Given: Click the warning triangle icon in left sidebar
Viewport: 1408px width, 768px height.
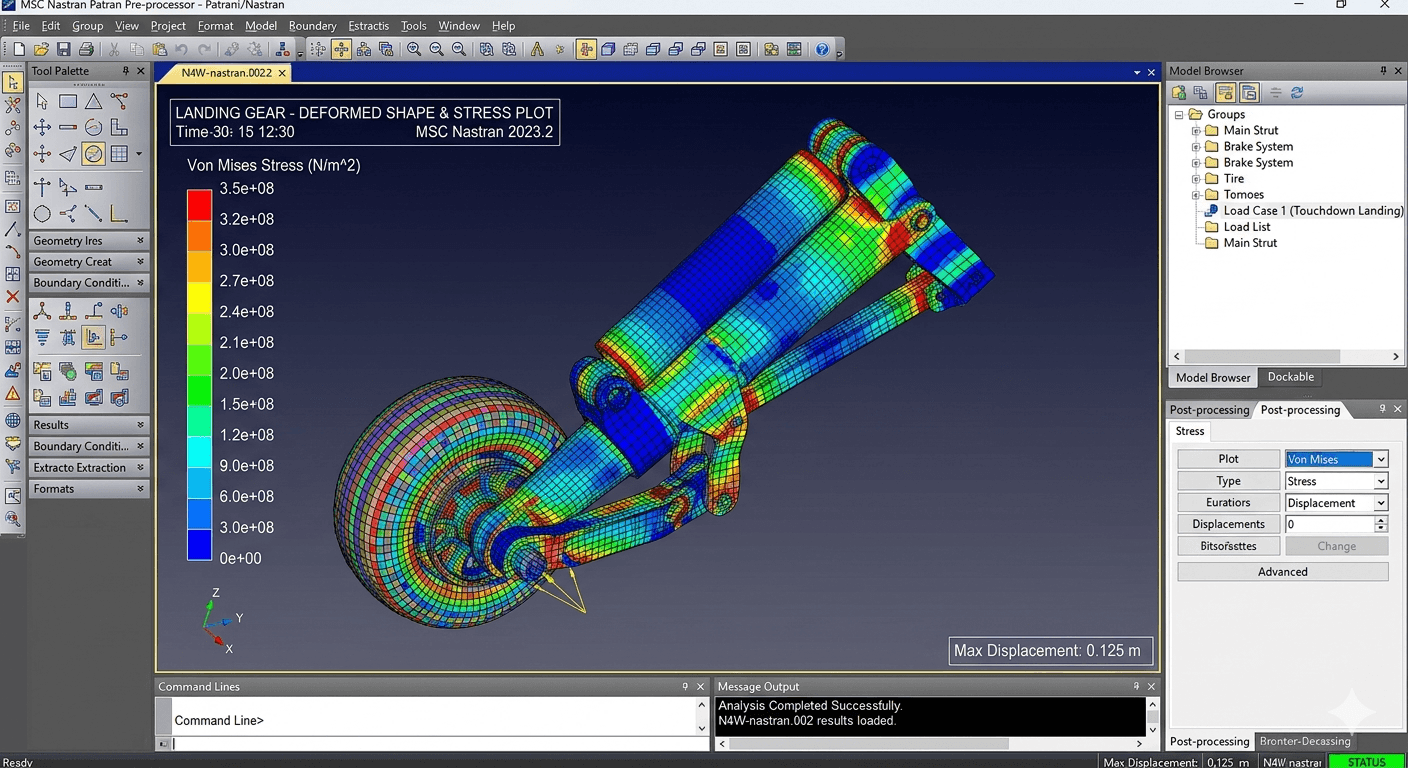Looking at the screenshot, I should (13, 395).
